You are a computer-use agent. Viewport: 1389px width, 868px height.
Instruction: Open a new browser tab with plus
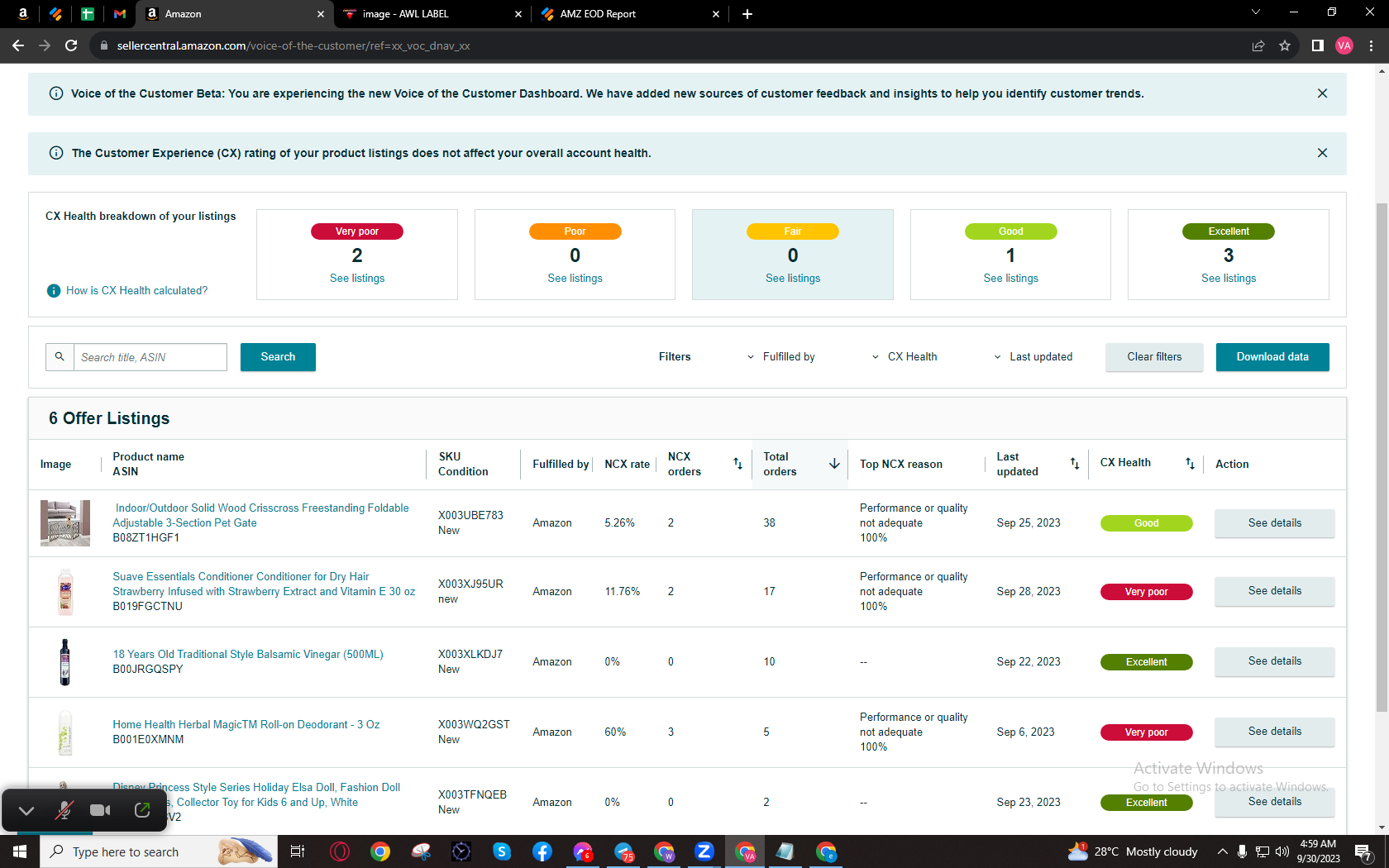[x=747, y=14]
